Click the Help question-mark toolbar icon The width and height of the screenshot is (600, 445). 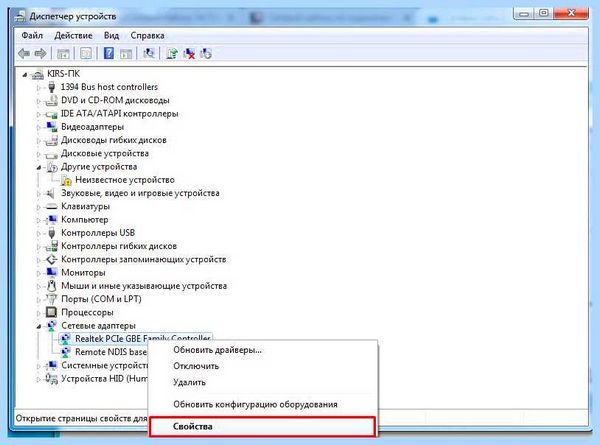click(x=109, y=53)
